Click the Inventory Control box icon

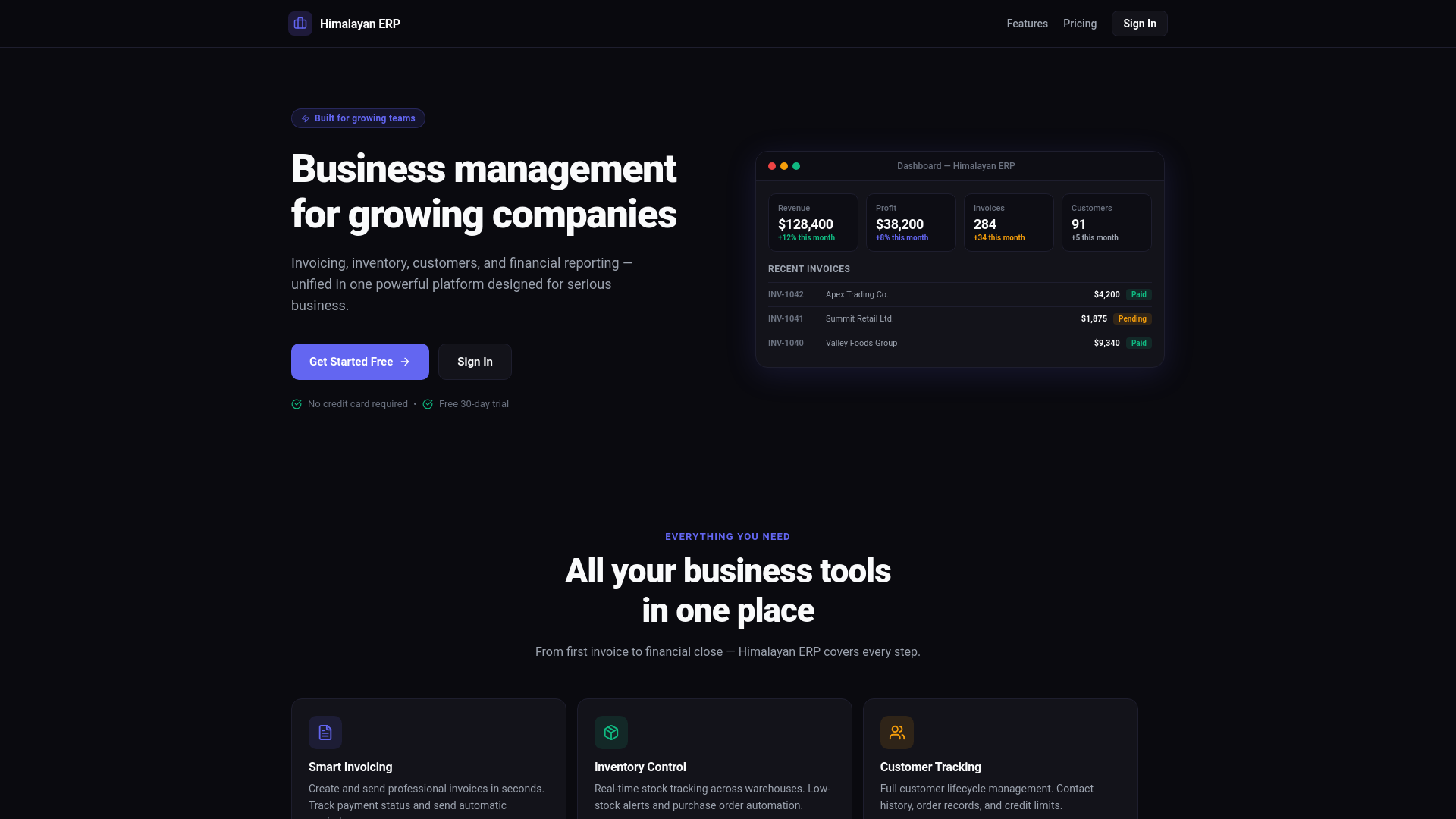coord(611,733)
